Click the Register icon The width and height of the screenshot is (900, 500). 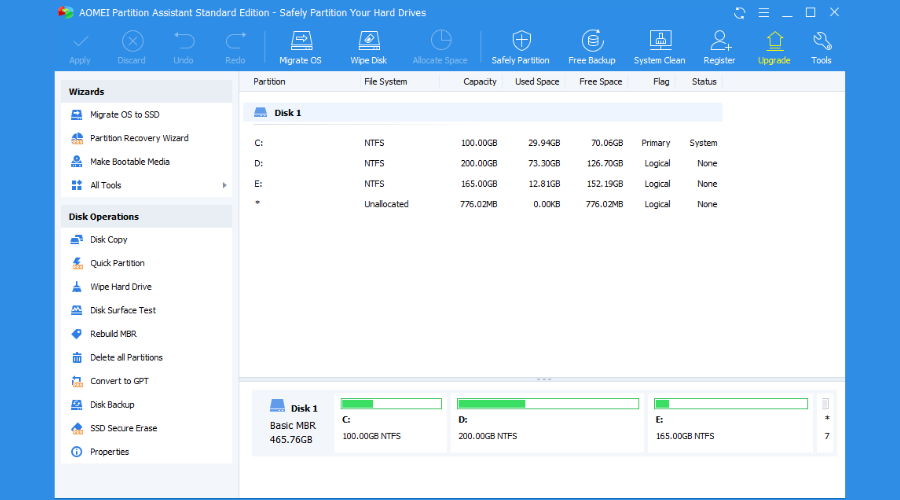click(x=720, y=41)
